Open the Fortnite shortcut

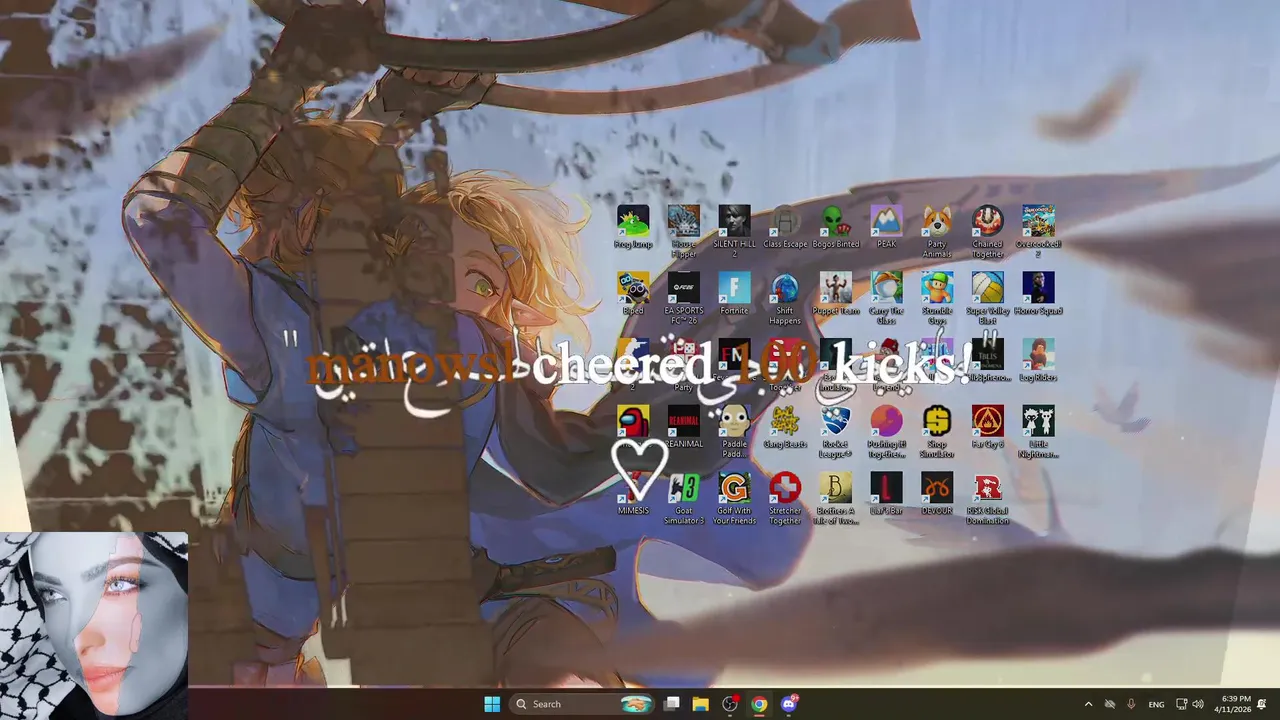coord(734,294)
